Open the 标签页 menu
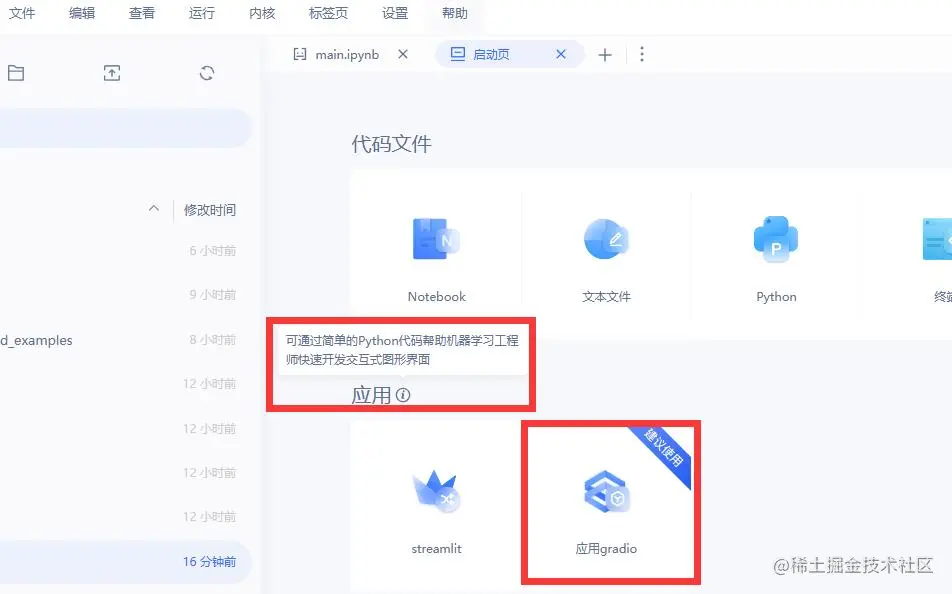The image size is (952, 594). (328, 13)
